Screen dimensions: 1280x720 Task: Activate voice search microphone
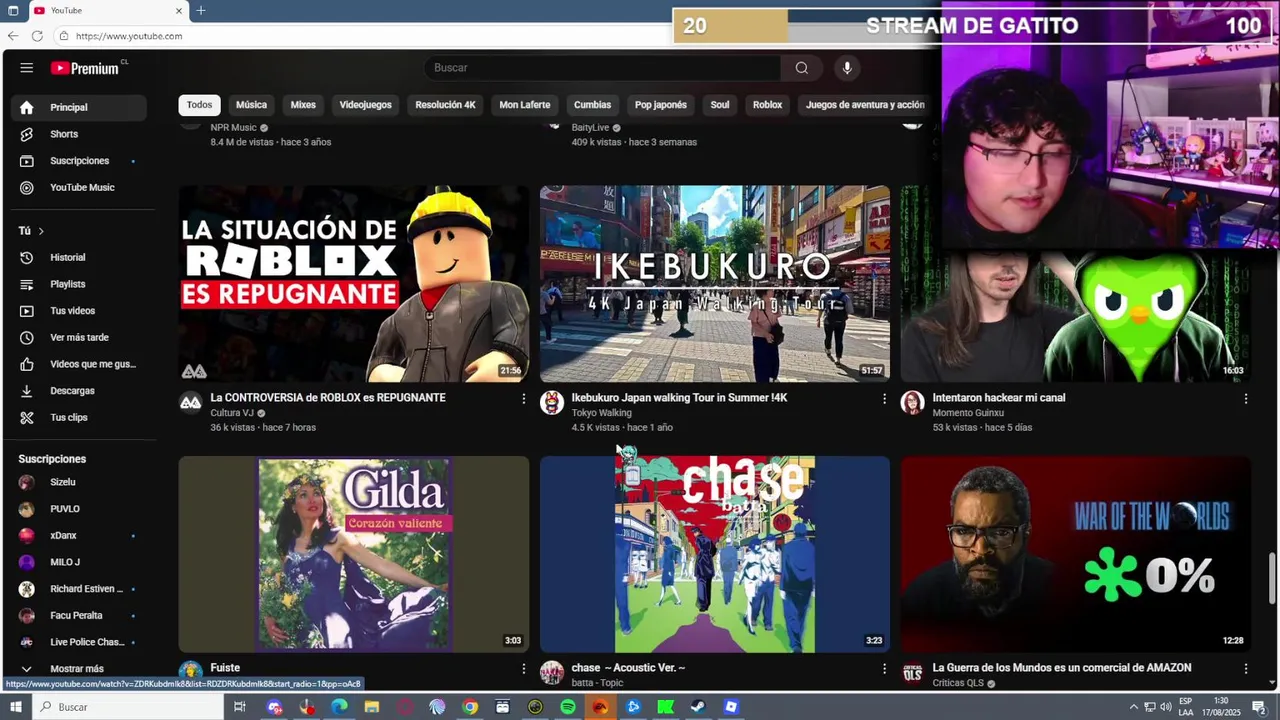click(847, 68)
